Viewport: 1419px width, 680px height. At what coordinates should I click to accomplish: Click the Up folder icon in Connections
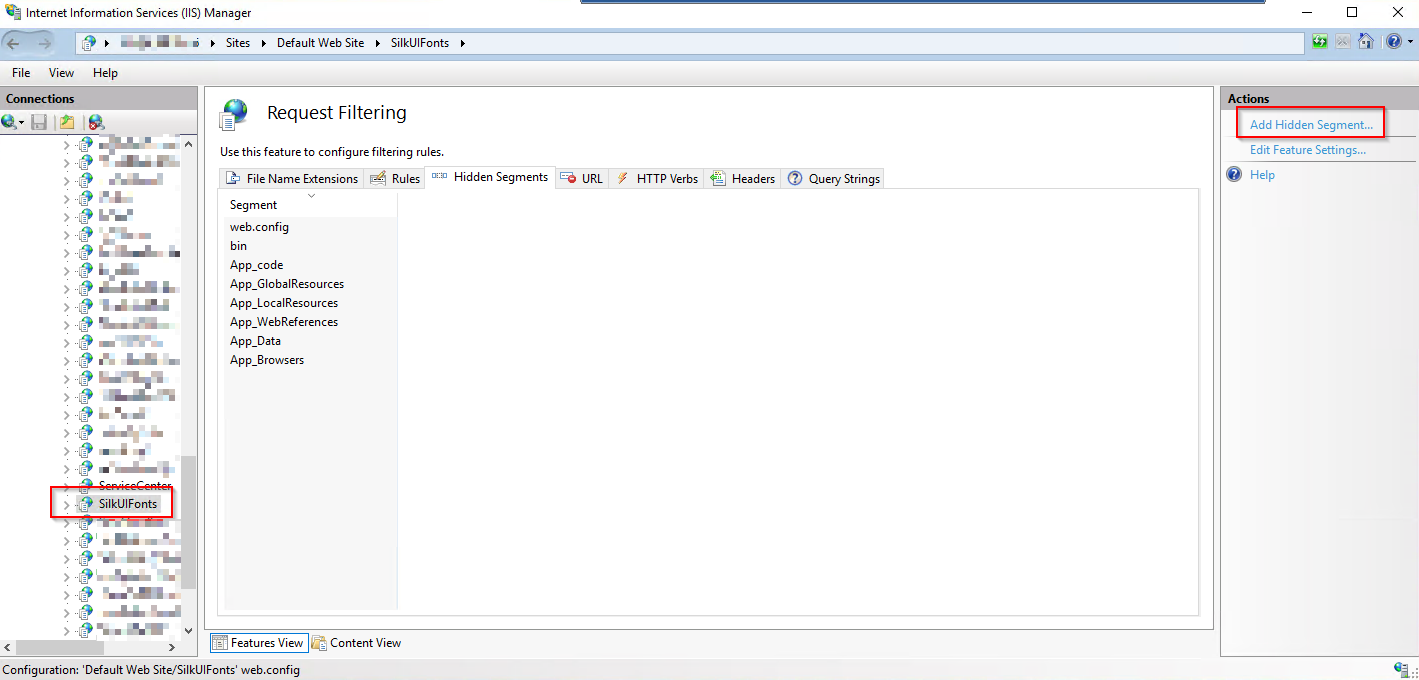click(x=66, y=122)
